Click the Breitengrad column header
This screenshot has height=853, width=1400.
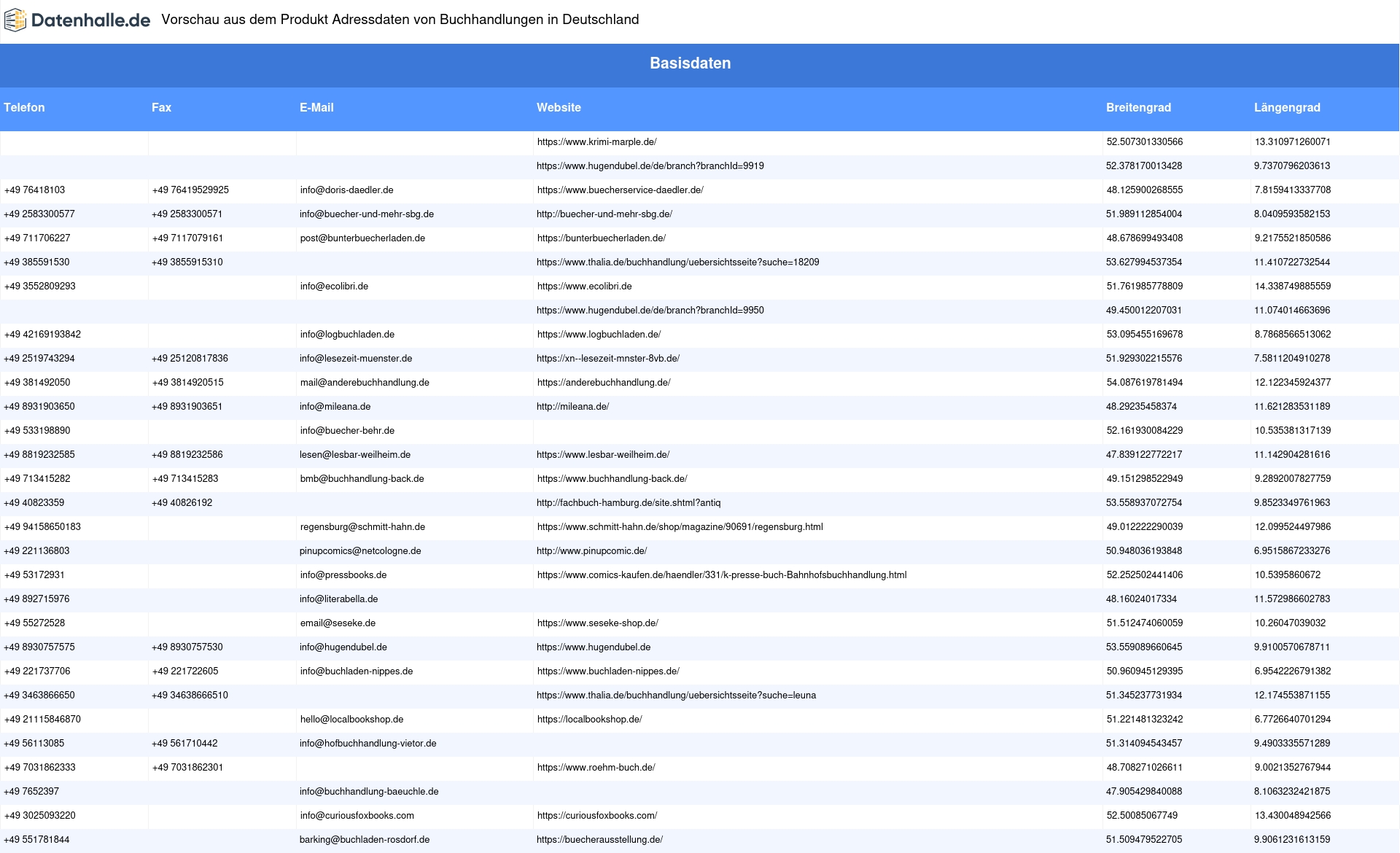[1138, 108]
